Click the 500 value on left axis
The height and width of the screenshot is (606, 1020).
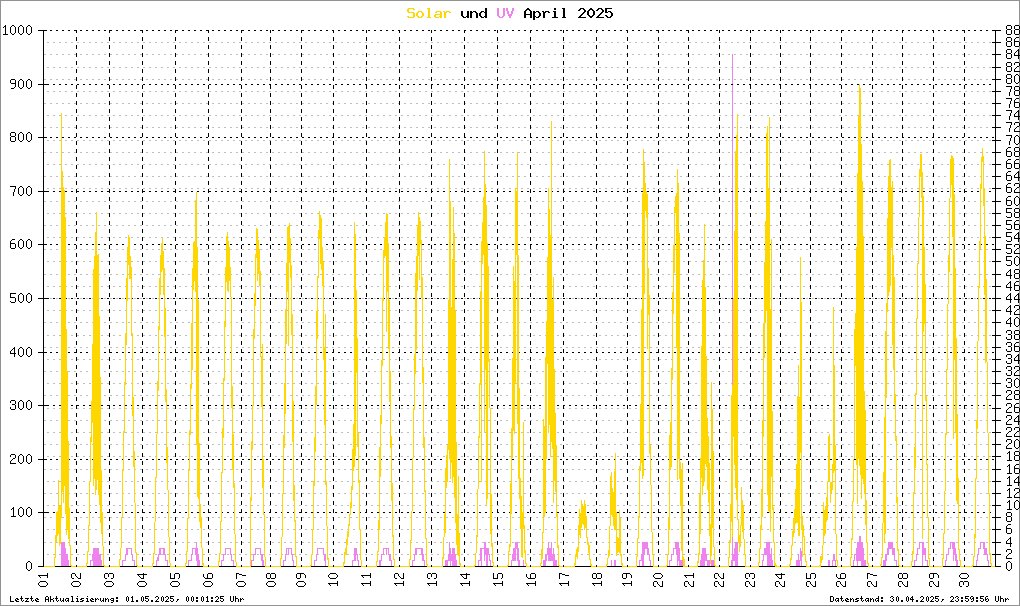tap(22, 298)
